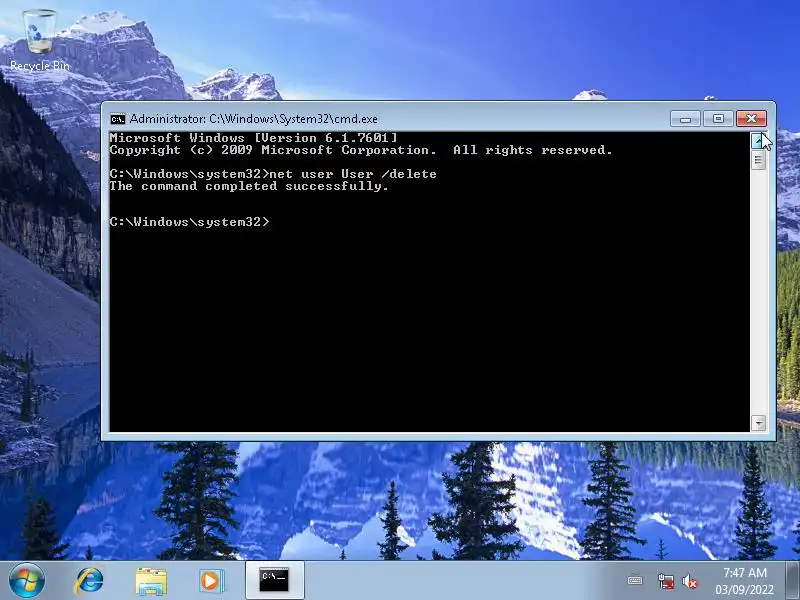
Task: Click 'Microsoft Windows [Version 6.1.7601]' line
Action: (x=253, y=138)
